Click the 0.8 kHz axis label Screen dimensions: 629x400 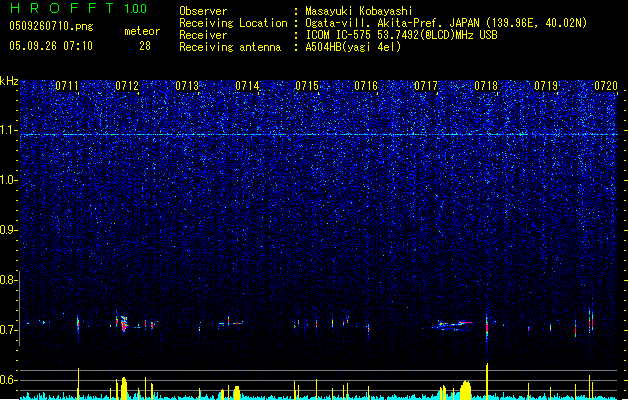tap(8, 280)
